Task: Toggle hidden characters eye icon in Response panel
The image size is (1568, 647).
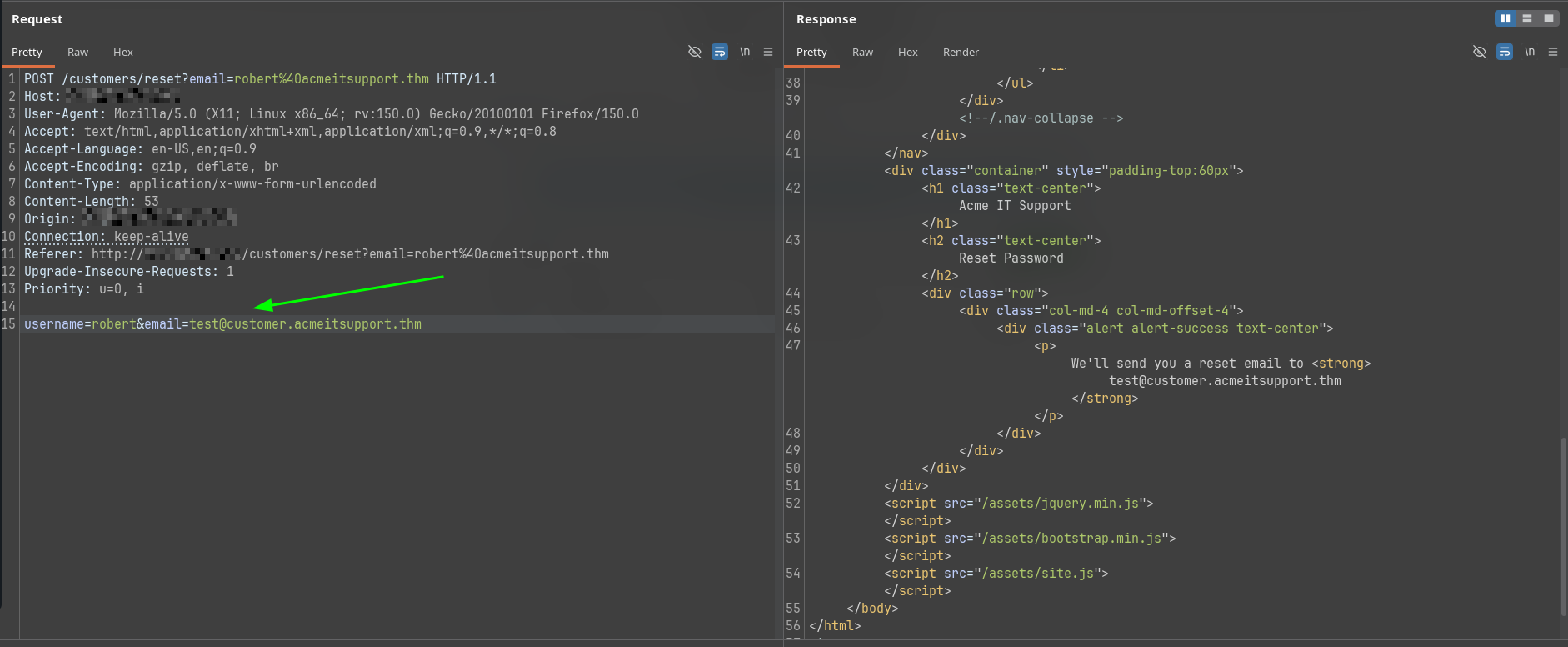Action: click(1480, 52)
